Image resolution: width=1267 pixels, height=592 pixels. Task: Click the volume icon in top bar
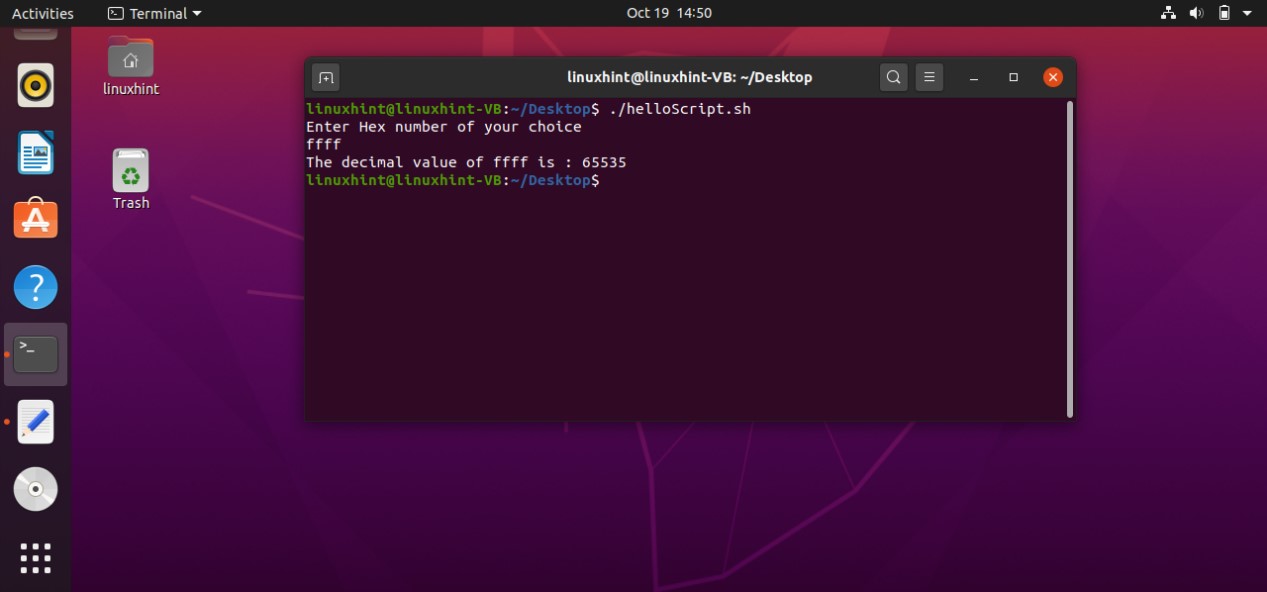coord(1196,13)
